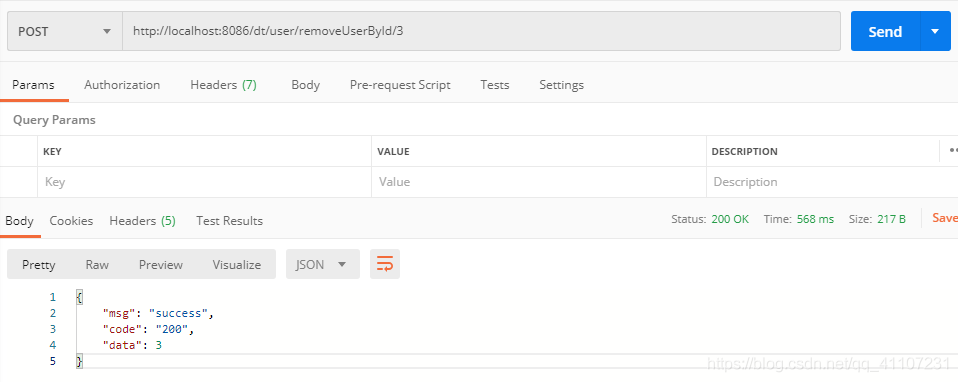Open the request Headers (7) tab
Image resolution: width=958 pixels, height=382 pixels.
coord(224,85)
